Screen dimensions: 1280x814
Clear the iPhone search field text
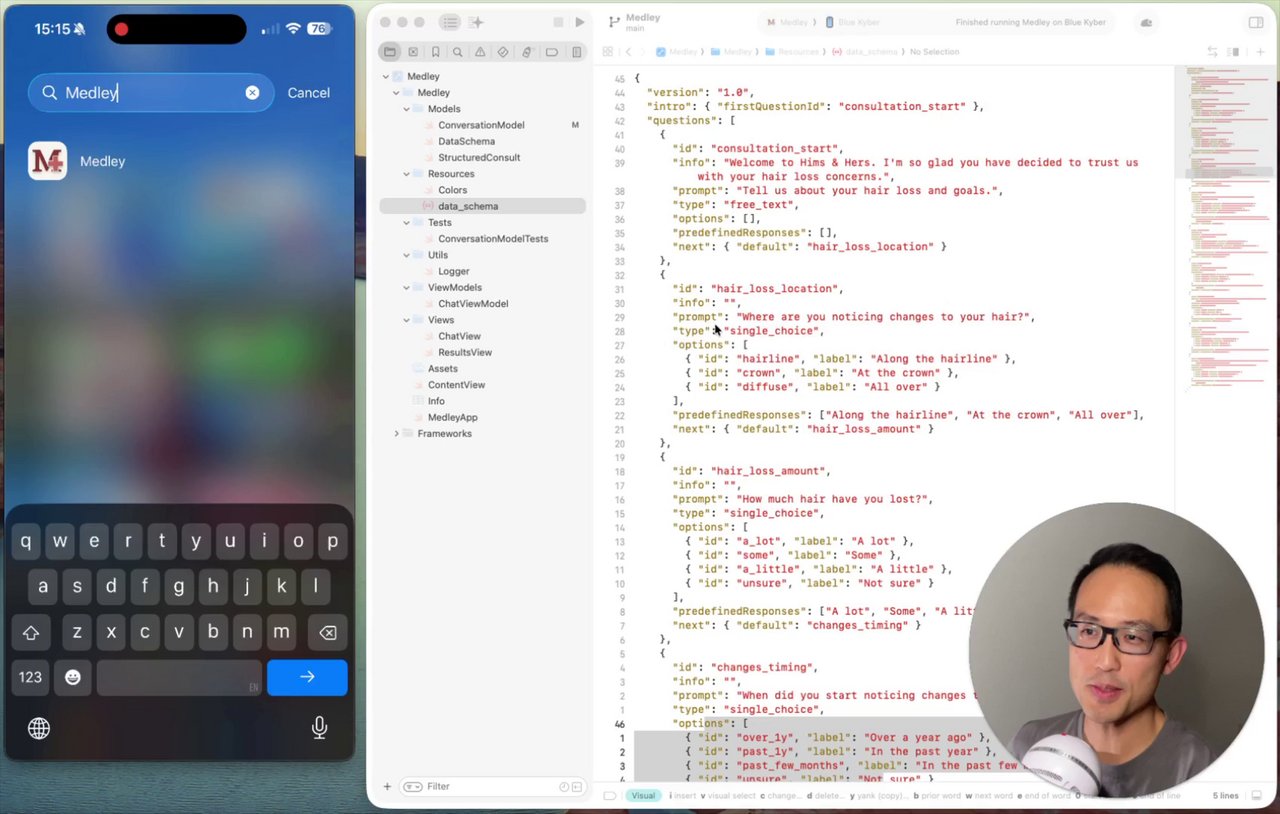click(252, 92)
